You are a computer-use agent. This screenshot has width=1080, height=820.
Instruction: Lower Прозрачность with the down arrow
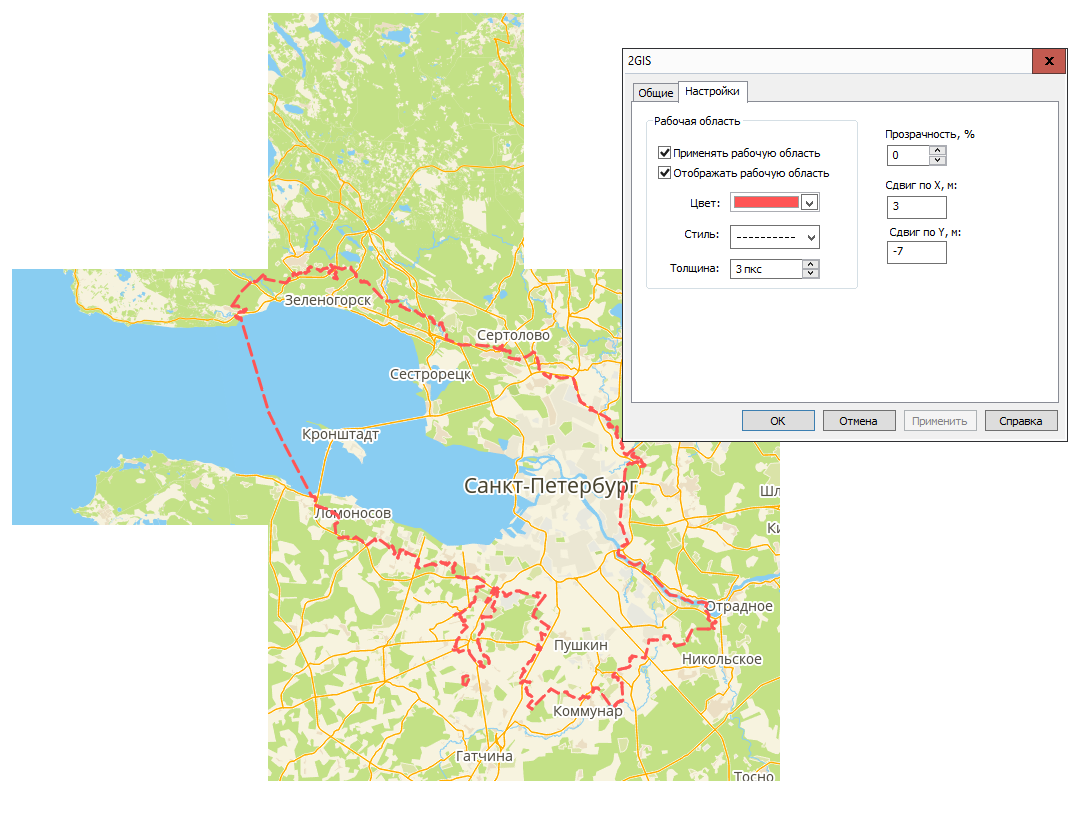(x=937, y=160)
